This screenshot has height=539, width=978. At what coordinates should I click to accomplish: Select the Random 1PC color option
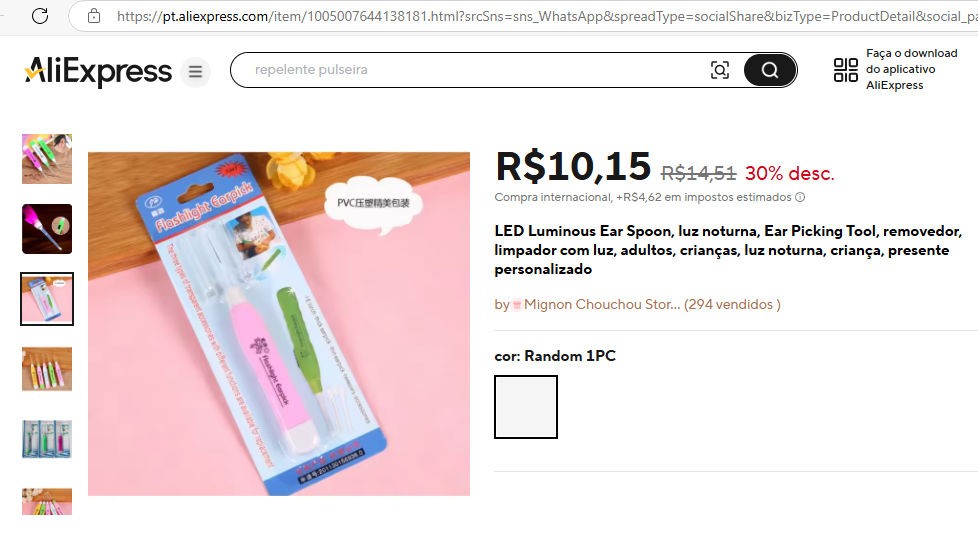526,407
